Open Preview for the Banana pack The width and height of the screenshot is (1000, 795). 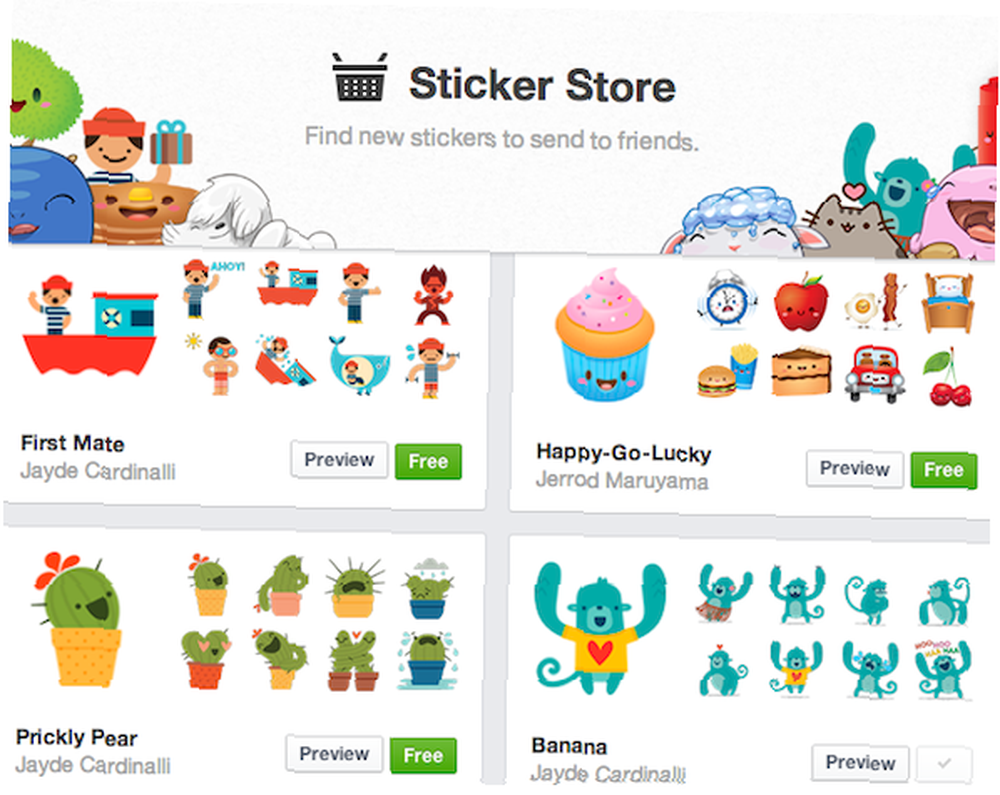[x=860, y=762]
